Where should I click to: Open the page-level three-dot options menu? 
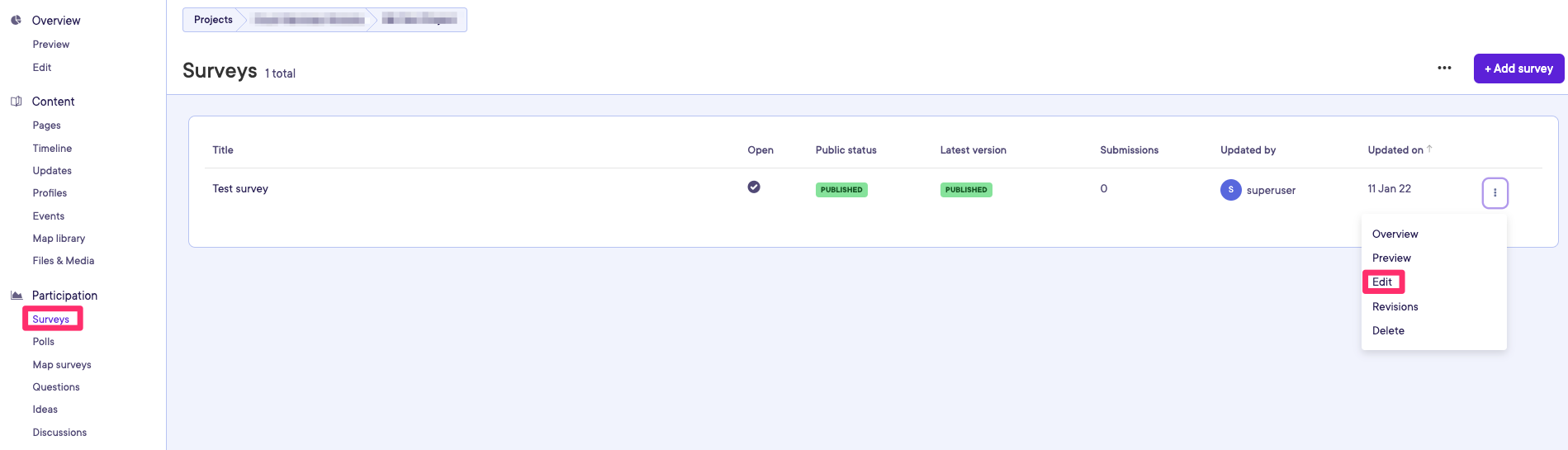(1444, 68)
